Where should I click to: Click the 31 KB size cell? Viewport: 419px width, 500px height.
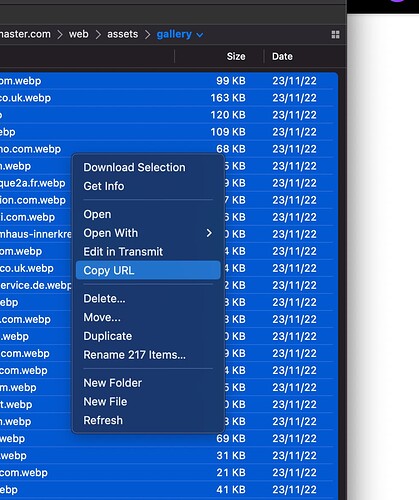click(231, 456)
